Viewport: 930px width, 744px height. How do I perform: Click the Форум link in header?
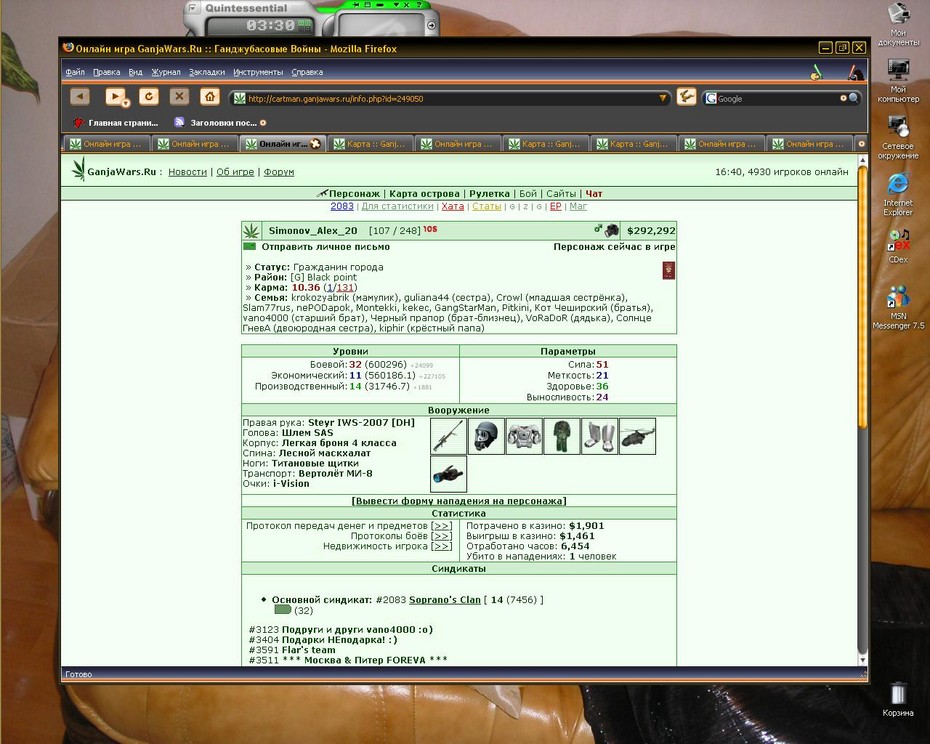[279, 172]
